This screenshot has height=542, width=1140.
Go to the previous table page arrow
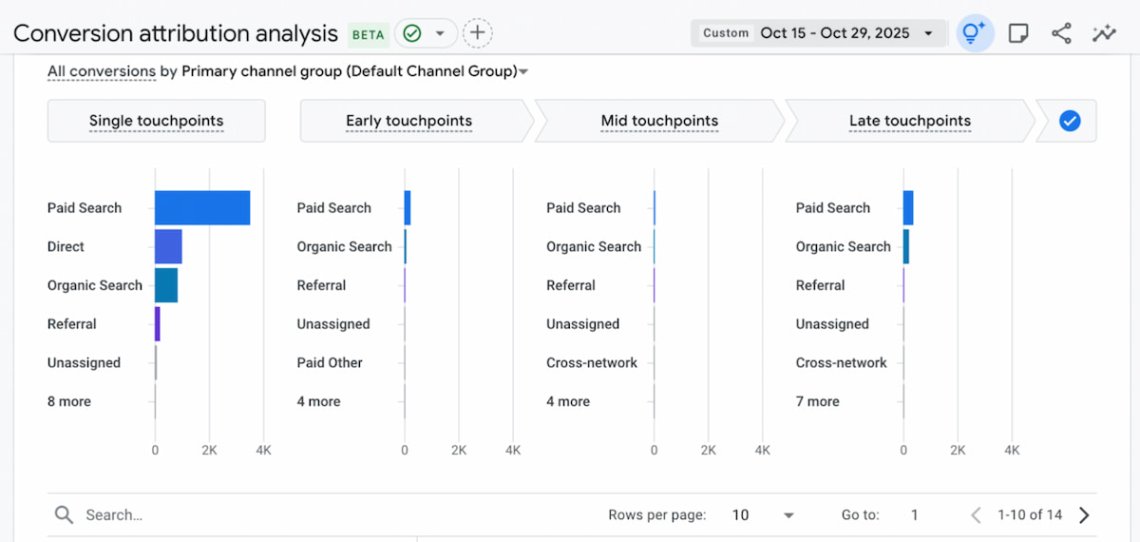coord(976,515)
